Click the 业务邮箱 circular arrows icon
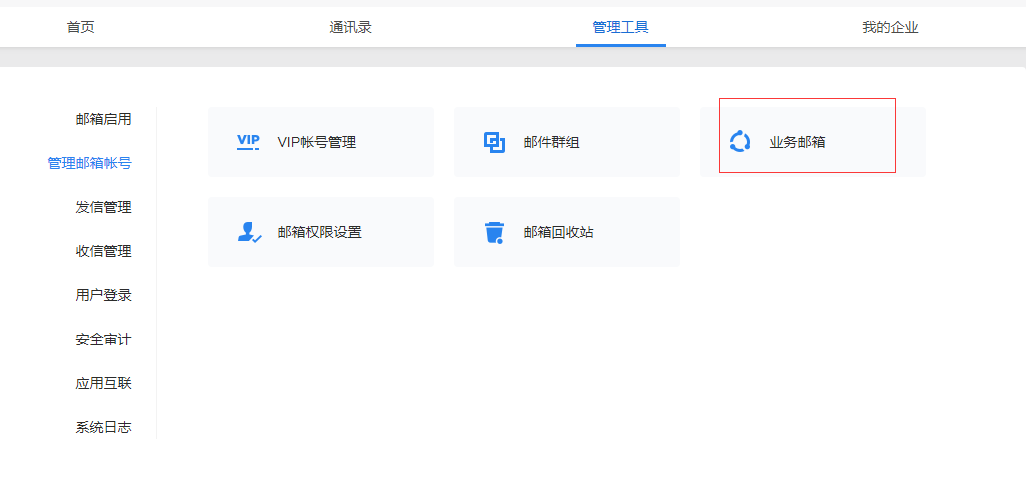The image size is (1026, 483). pyautogui.click(x=740, y=142)
